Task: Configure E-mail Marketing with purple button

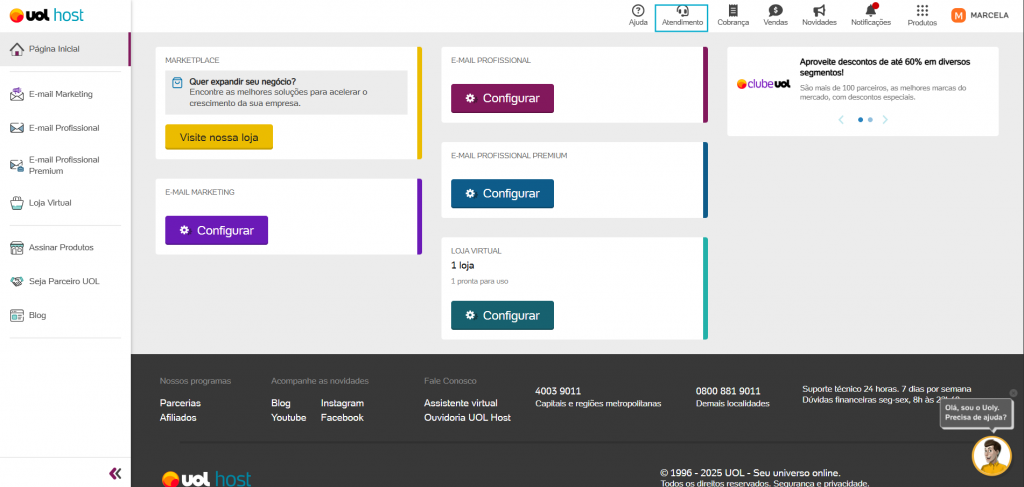Action: pyautogui.click(x=216, y=230)
